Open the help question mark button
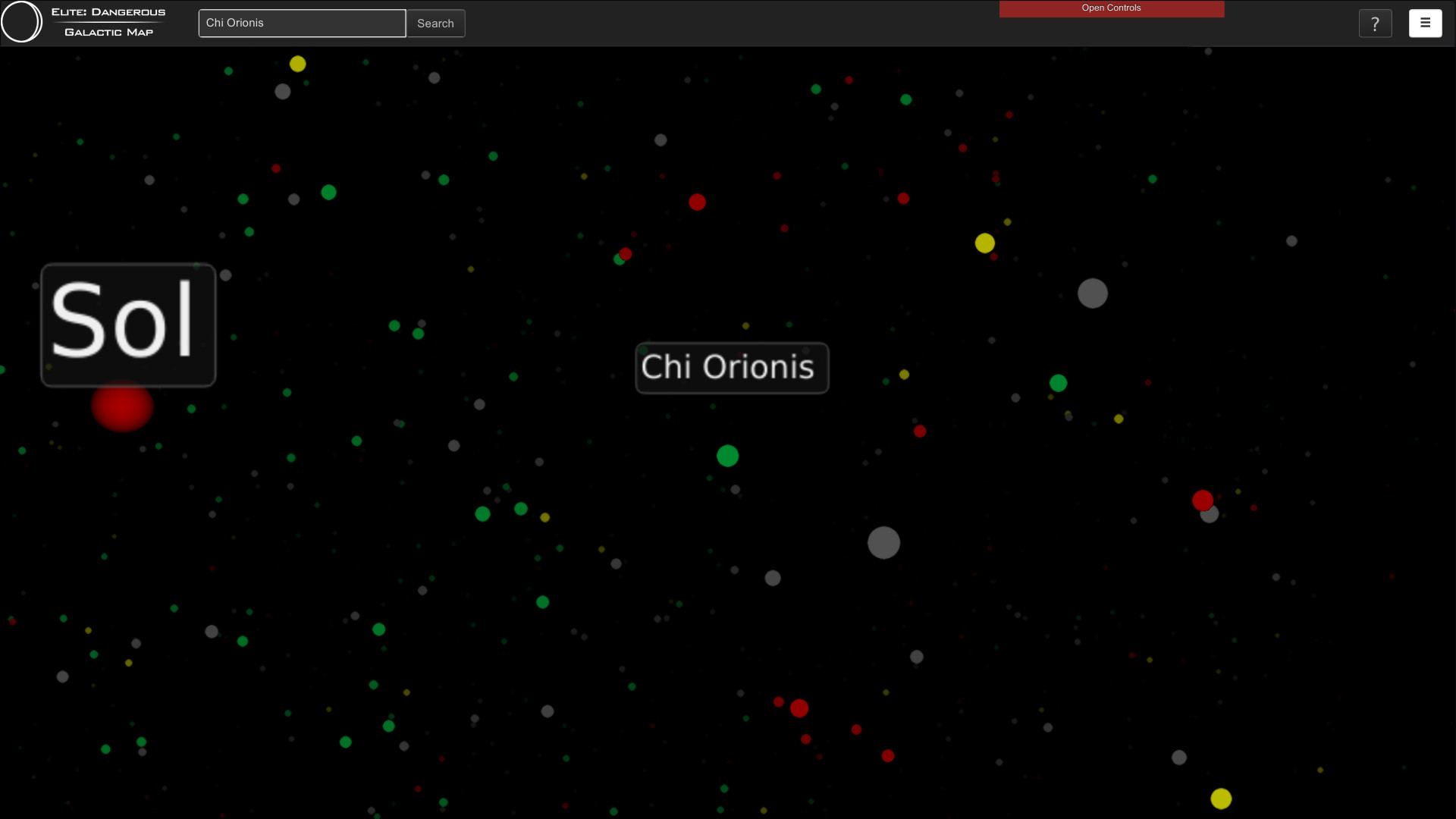The width and height of the screenshot is (1456, 819). (1375, 24)
